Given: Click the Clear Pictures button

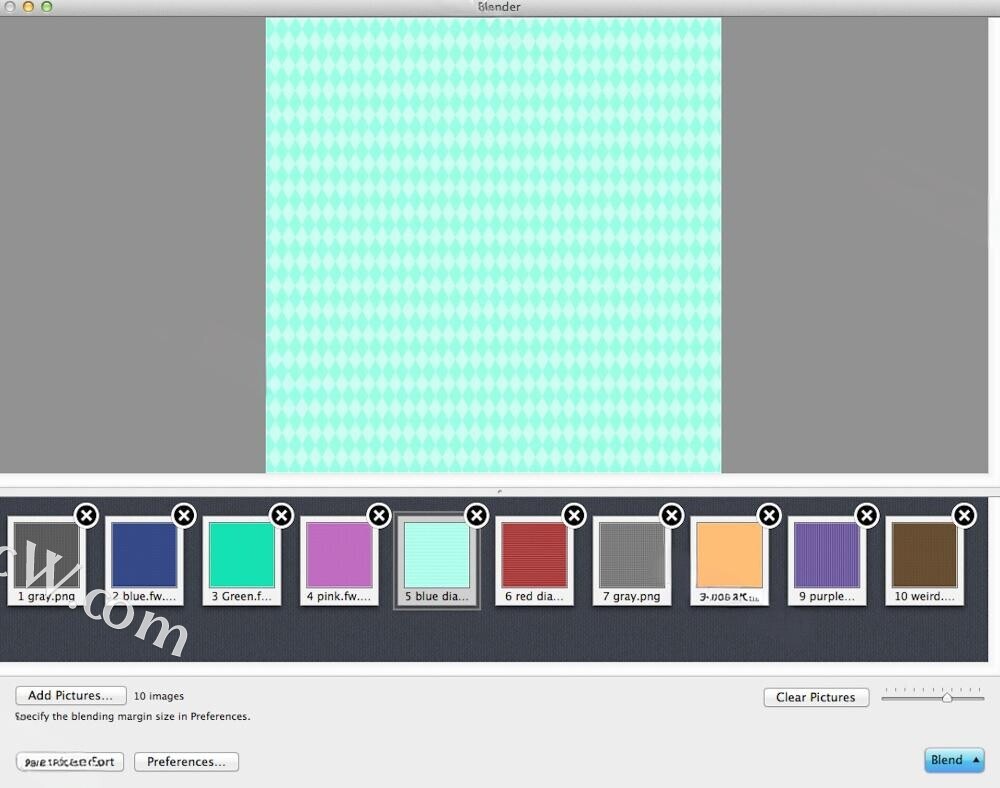Looking at the screenshot, I should 816,697.
